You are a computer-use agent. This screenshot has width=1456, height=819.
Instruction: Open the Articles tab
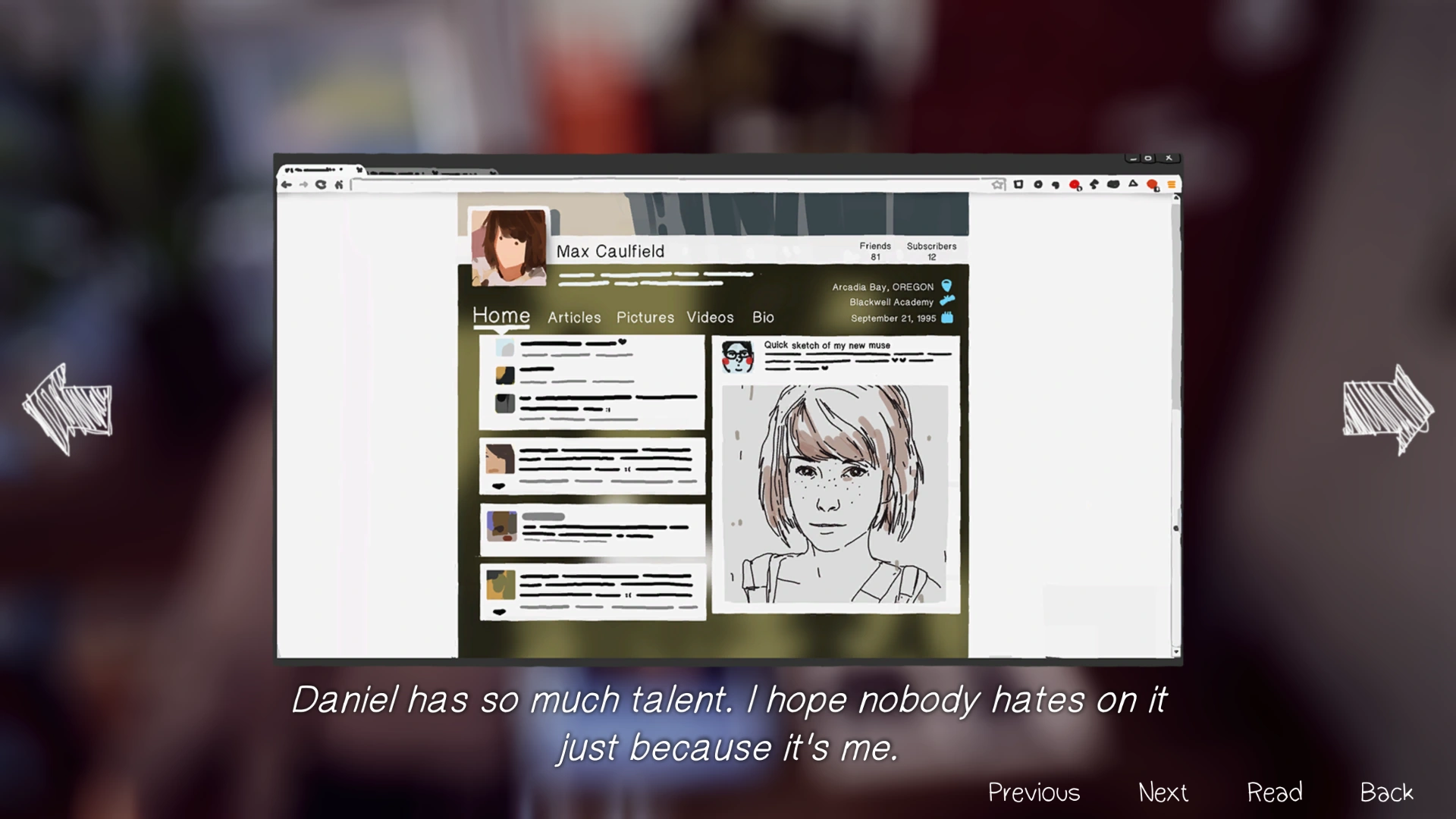[574, 318]
